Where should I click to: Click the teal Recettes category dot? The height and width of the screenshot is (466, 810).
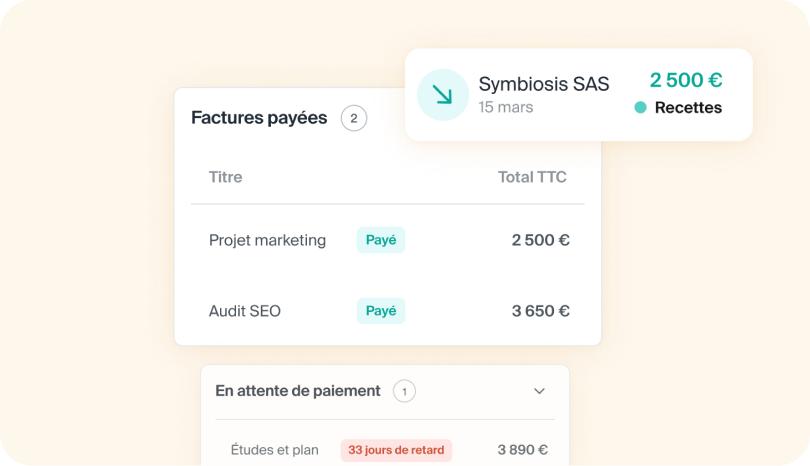(640, 107)
